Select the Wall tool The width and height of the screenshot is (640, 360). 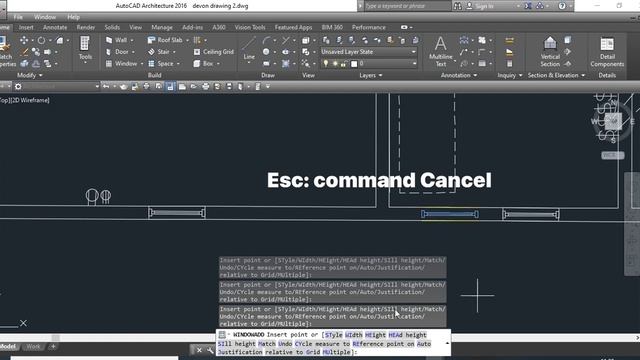click(x=117, y=40)
